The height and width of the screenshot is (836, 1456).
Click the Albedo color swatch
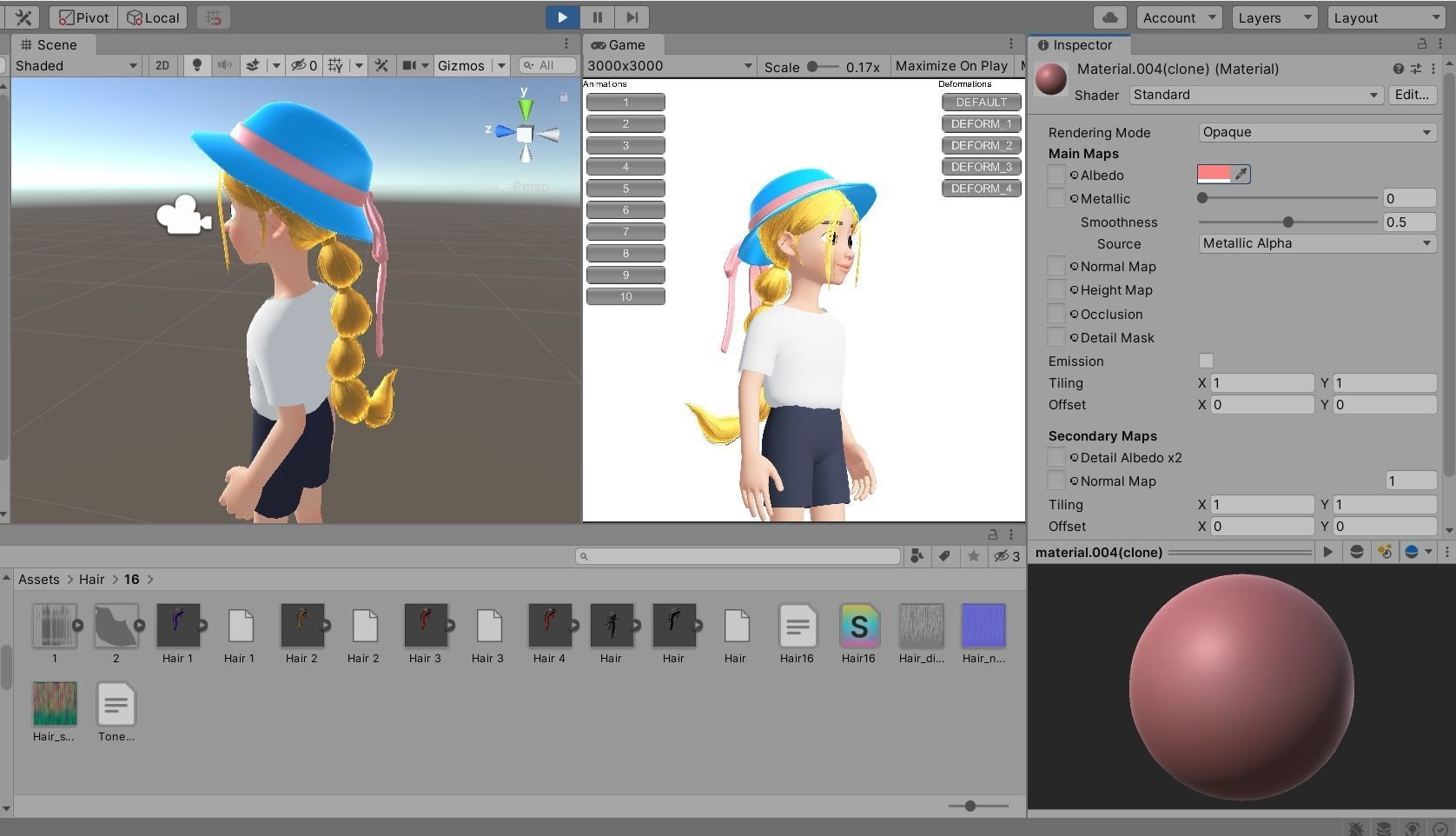point(1214,175)
